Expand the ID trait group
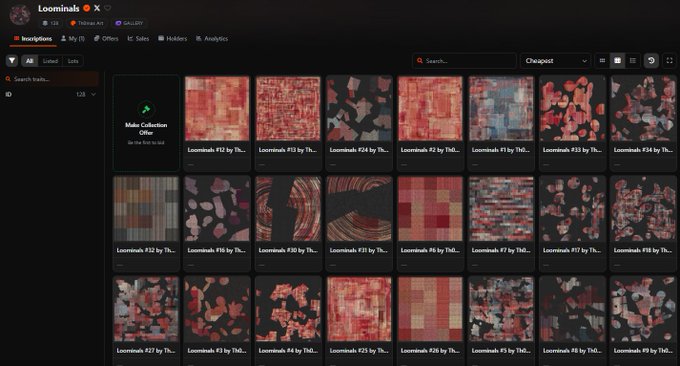The width and height of the screenshot is (680, 366). pyautogui.click(x=51, y=94)
